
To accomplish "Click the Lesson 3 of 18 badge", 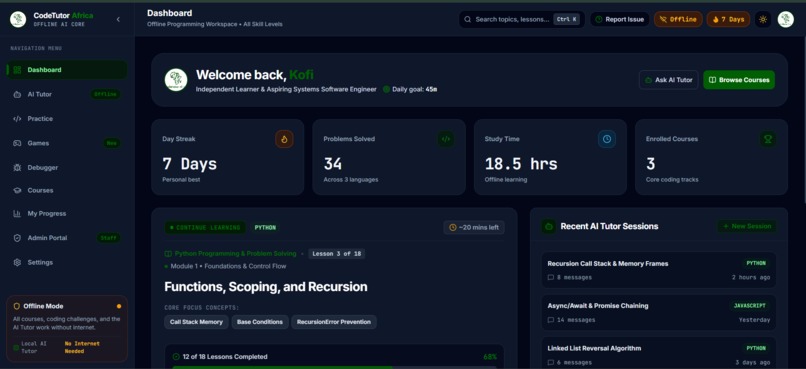I will [337, 254].
